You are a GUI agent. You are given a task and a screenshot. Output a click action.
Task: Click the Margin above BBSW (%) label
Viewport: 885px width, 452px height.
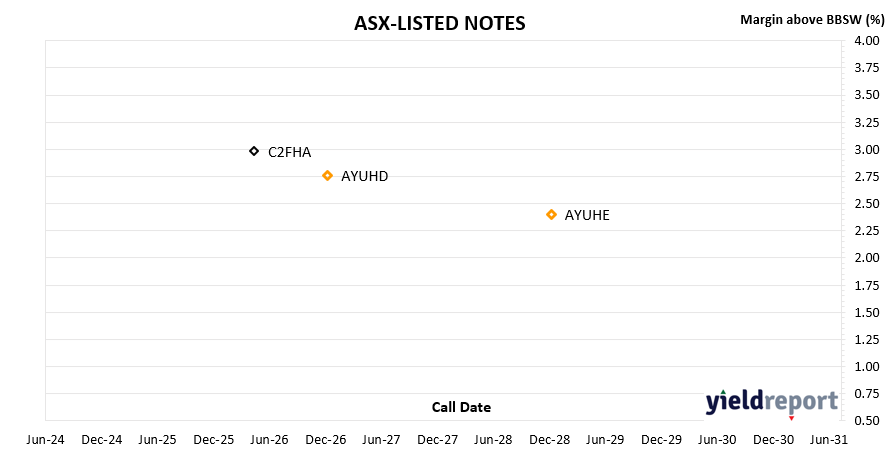click(x=811, y=20)
